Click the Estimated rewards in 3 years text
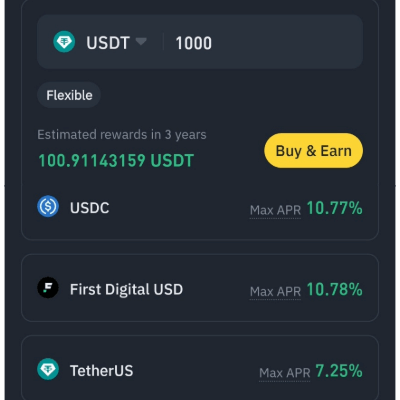 click(x=122, y=135)
